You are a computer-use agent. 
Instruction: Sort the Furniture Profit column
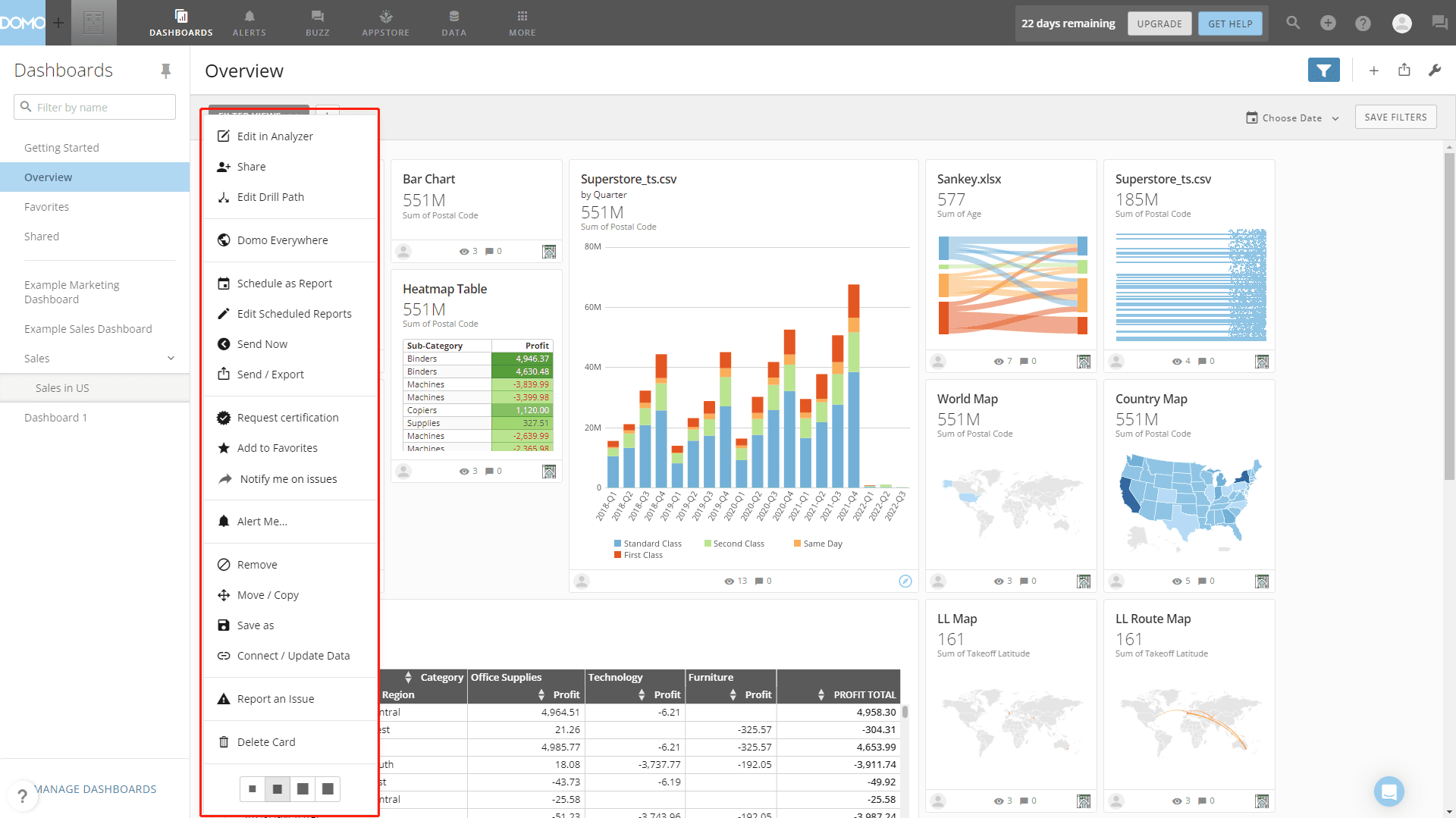733,694
